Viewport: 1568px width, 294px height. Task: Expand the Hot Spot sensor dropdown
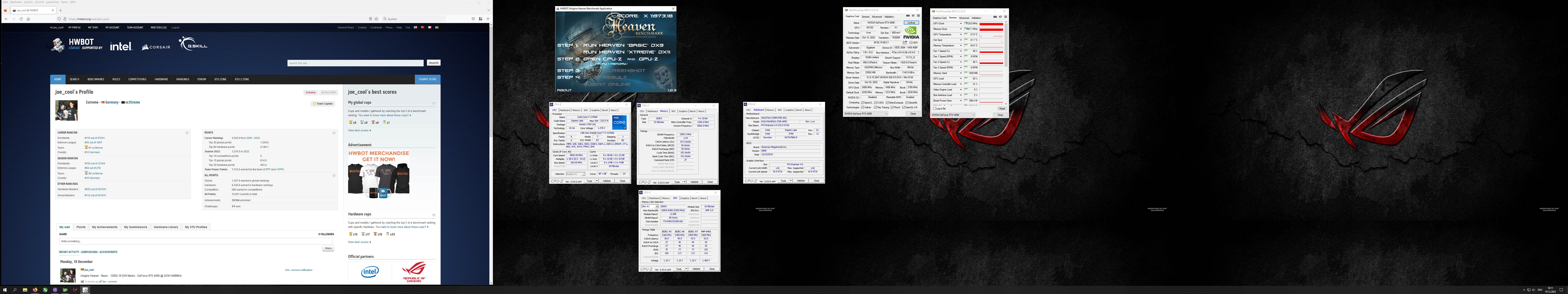[x=961, y=40]
